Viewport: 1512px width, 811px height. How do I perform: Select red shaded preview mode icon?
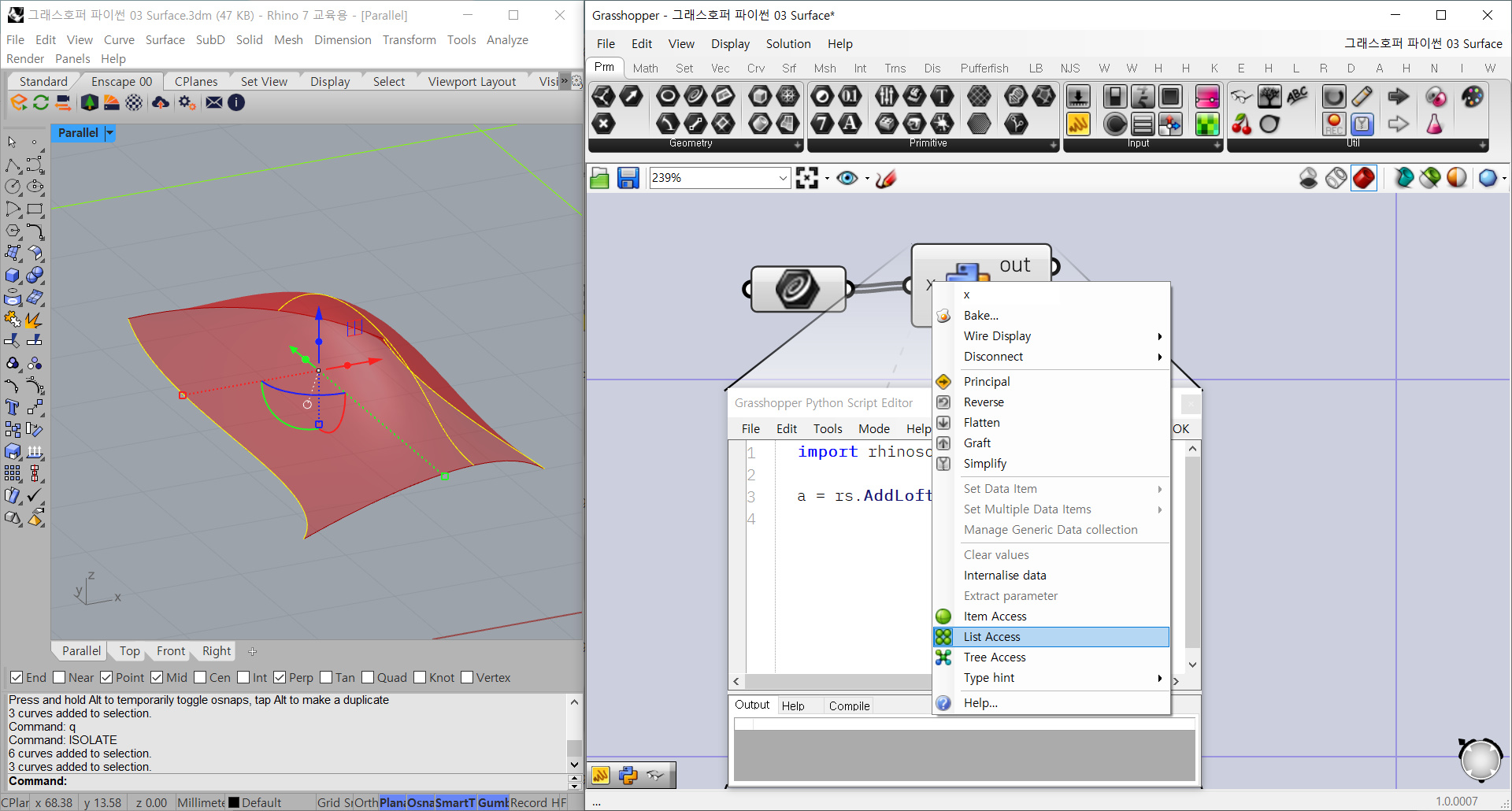1364,178
